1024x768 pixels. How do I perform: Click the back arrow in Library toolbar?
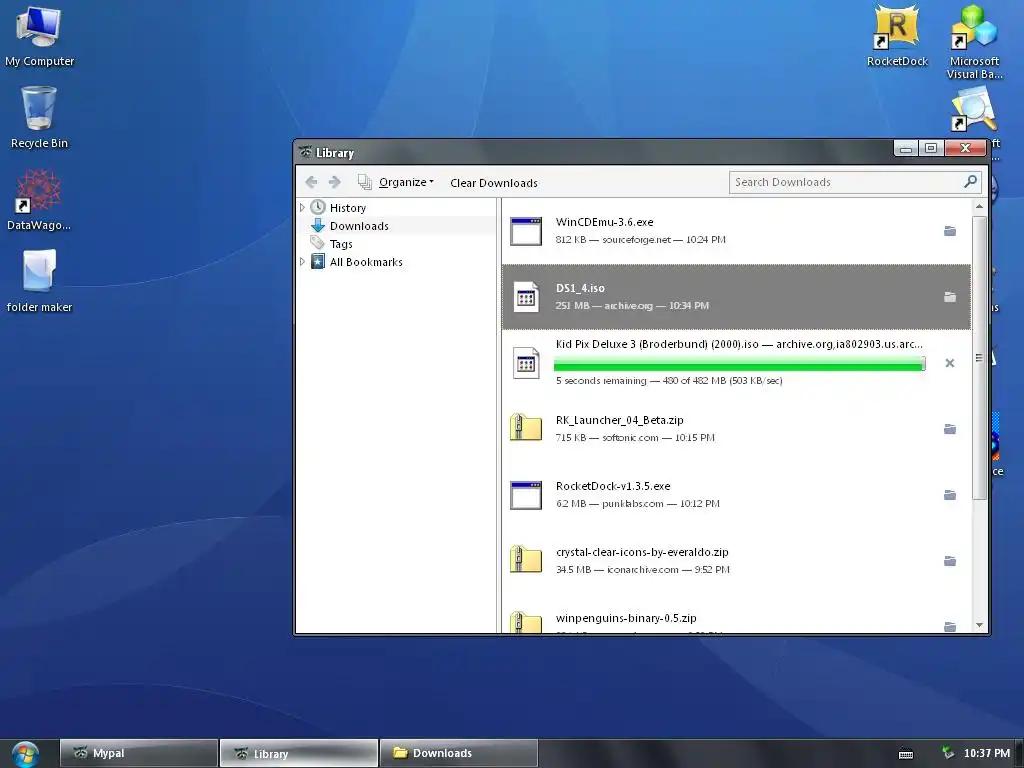312,182
